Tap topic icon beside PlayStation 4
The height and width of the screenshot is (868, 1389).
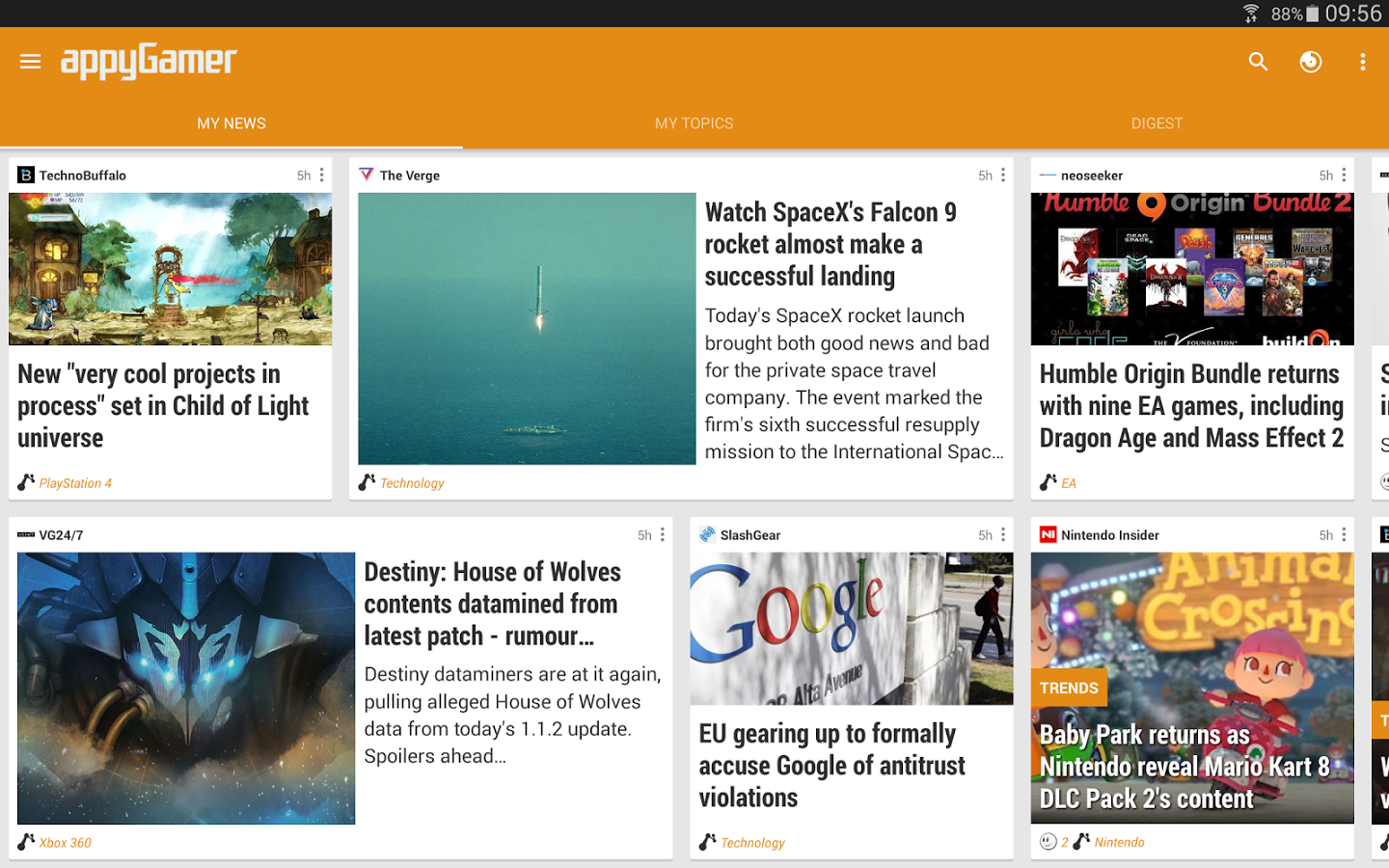coord(26,482)
